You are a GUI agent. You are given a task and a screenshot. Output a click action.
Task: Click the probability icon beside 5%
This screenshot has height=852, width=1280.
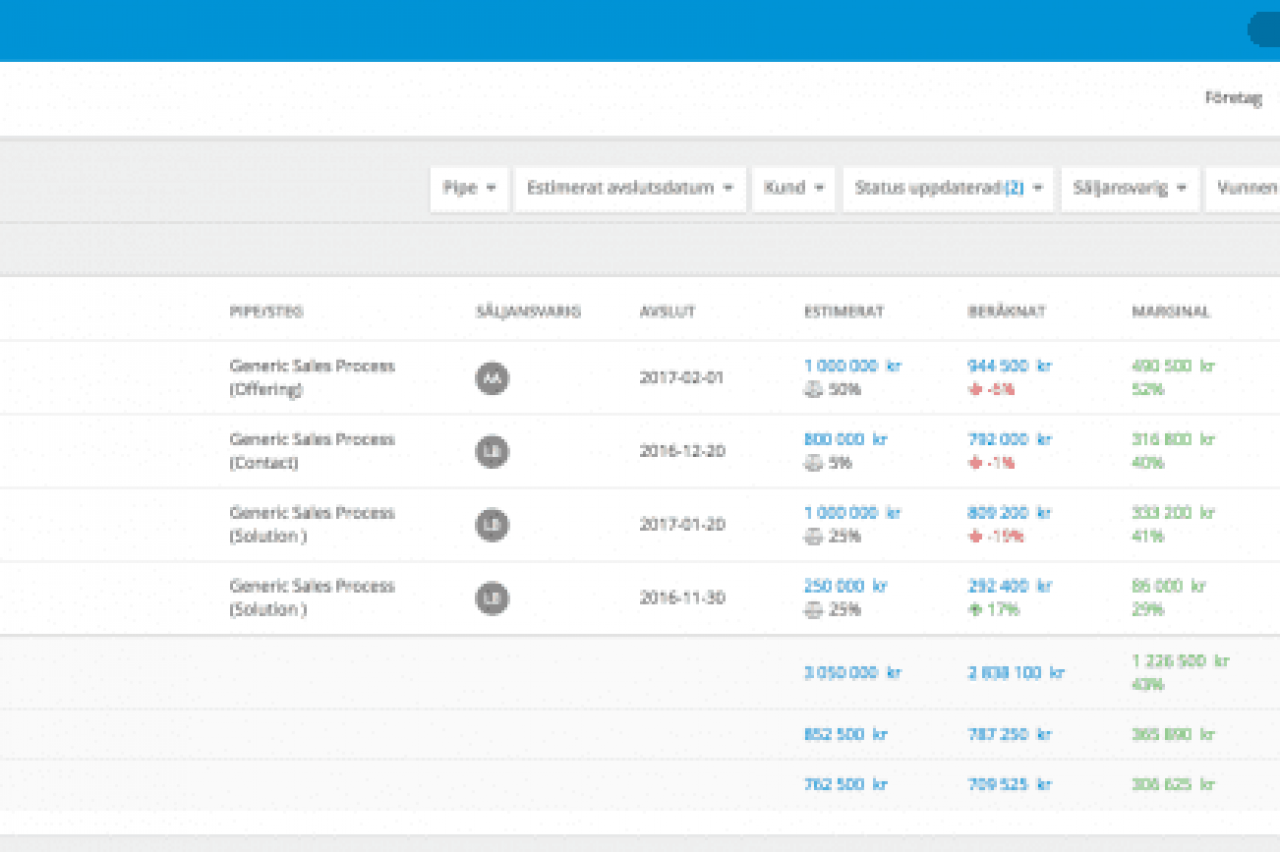click(x=814, y=463)
